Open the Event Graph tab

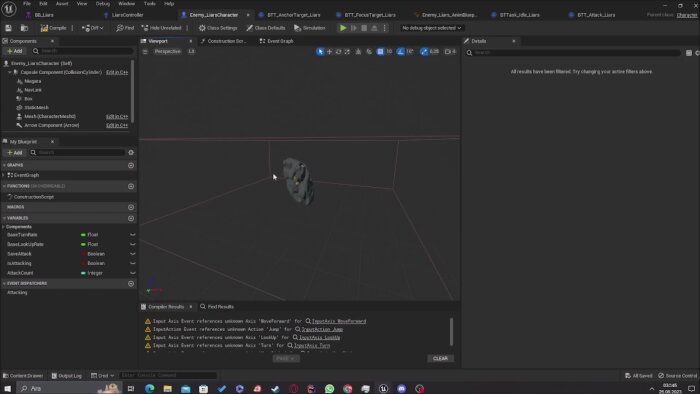click(280, 41)
